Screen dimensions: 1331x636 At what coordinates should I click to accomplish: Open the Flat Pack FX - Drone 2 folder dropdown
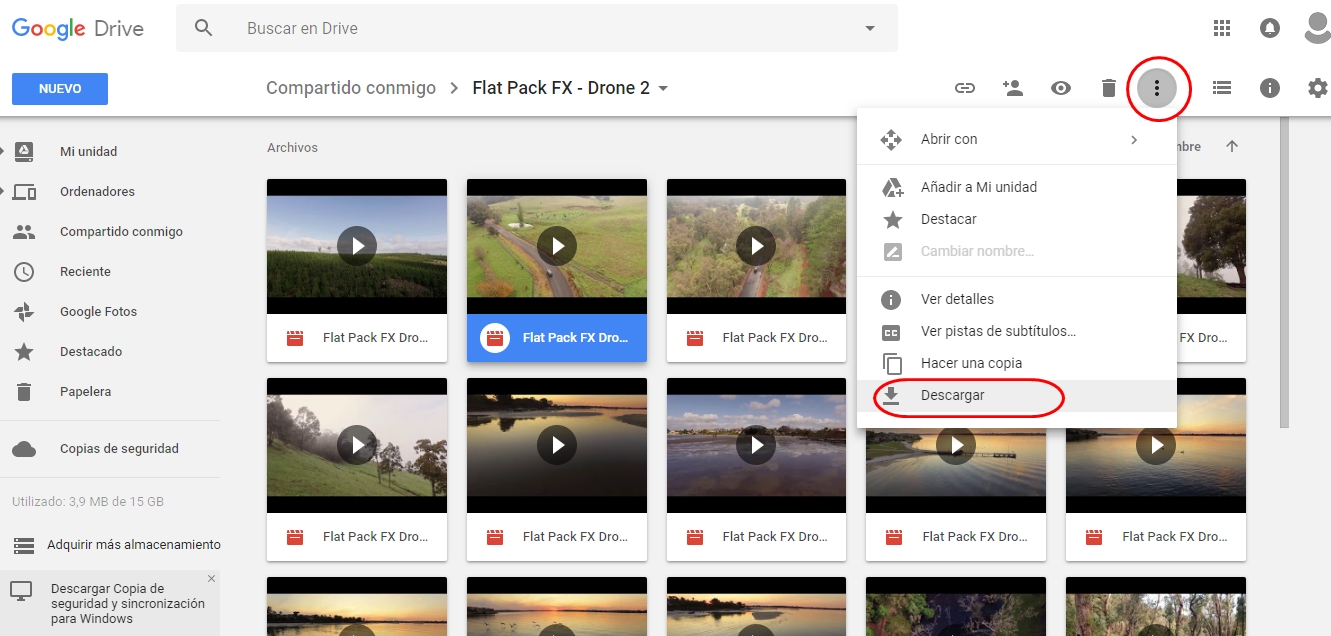click(x=663, y=88)
